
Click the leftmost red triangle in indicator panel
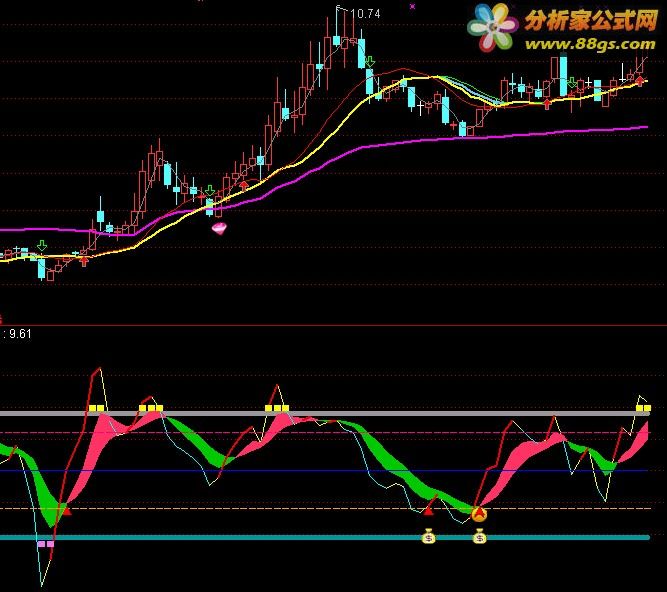[67, 510]
